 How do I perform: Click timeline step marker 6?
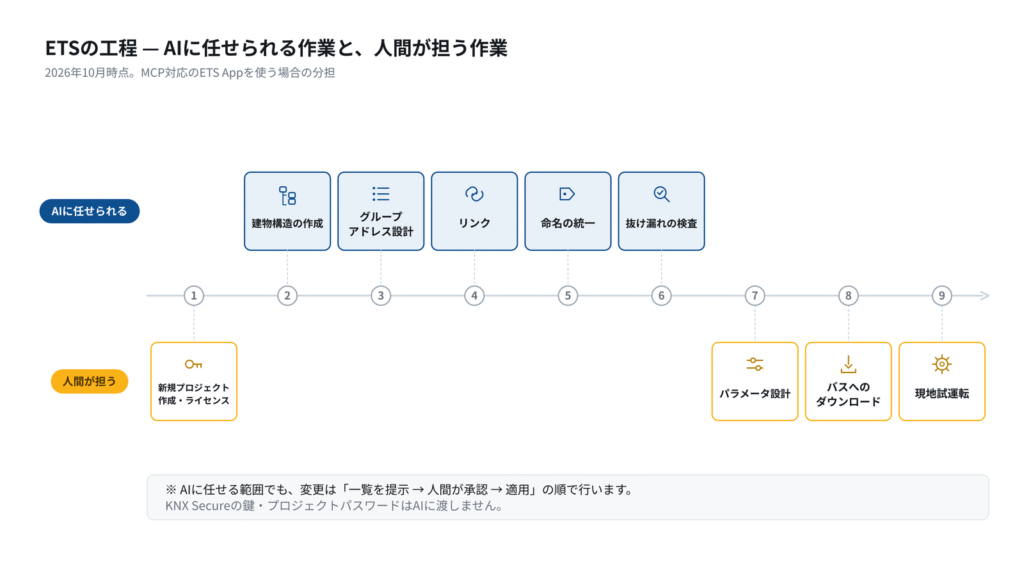662,296
